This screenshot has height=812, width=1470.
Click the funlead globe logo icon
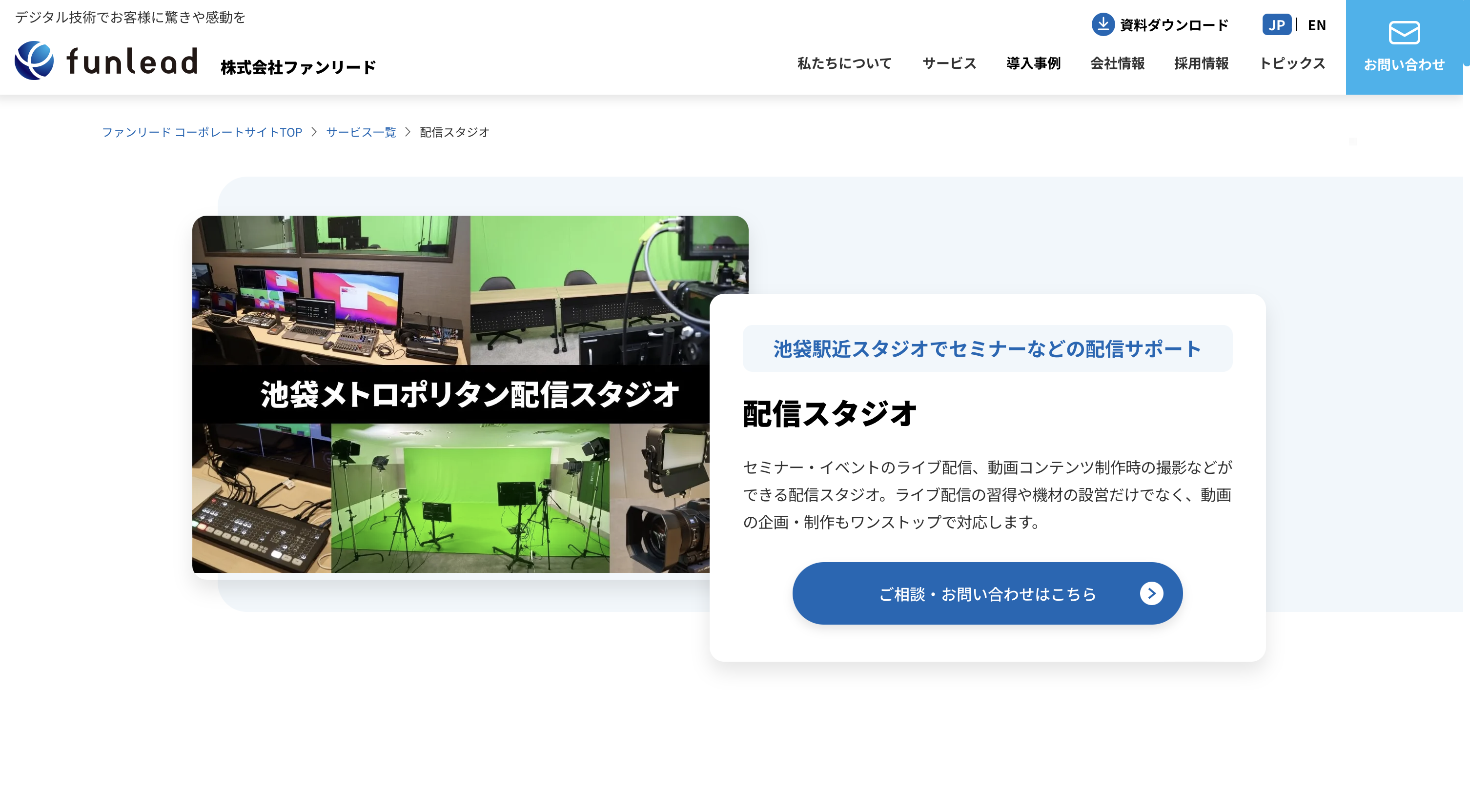tap(34, 61)
